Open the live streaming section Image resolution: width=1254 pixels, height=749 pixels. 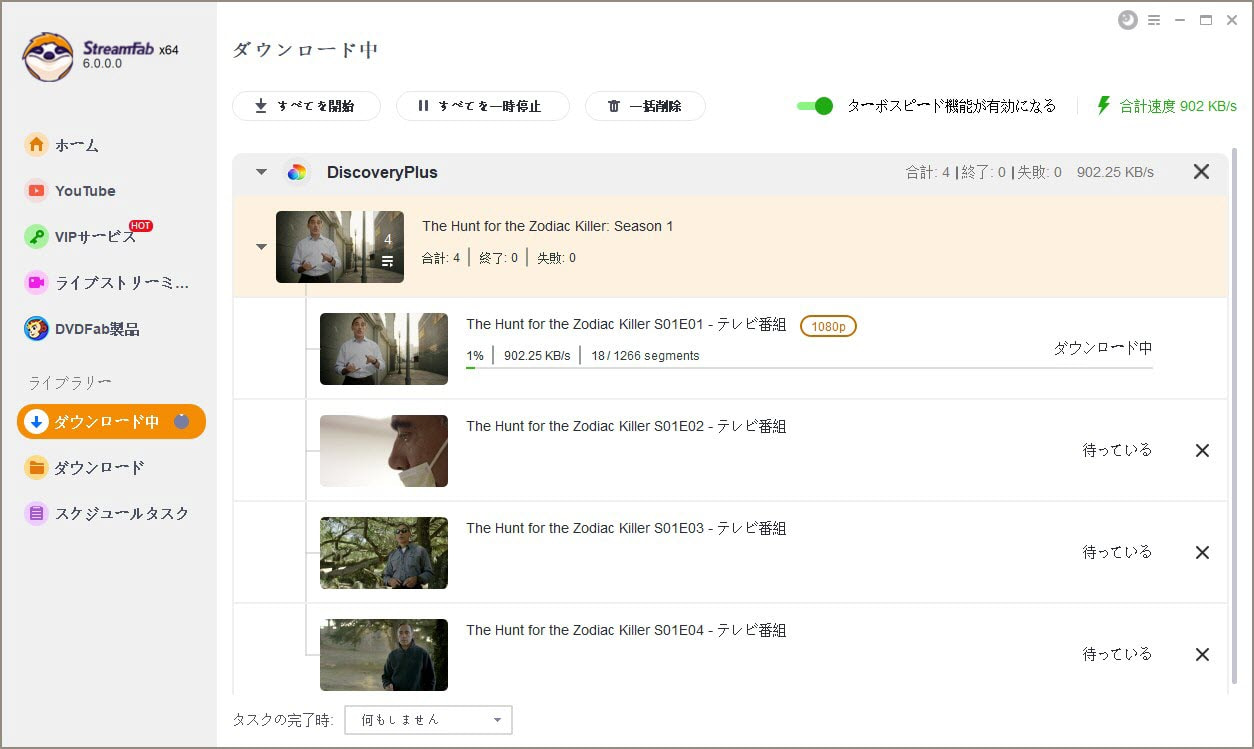(110, 282)
